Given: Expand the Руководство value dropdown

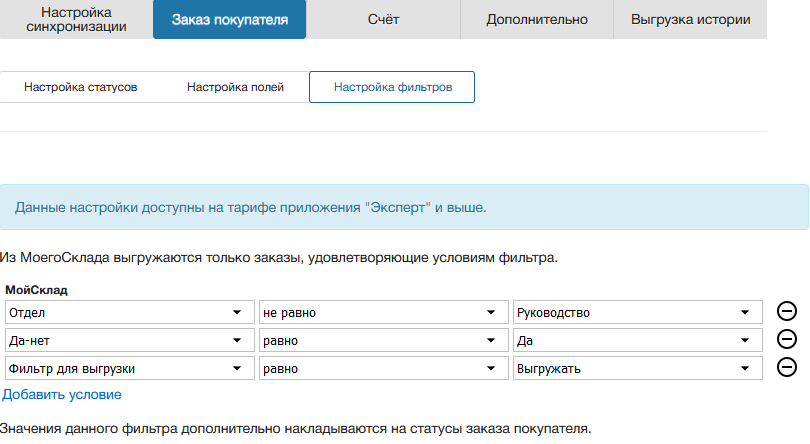Looking at the screenshot, I should (636, 313).
